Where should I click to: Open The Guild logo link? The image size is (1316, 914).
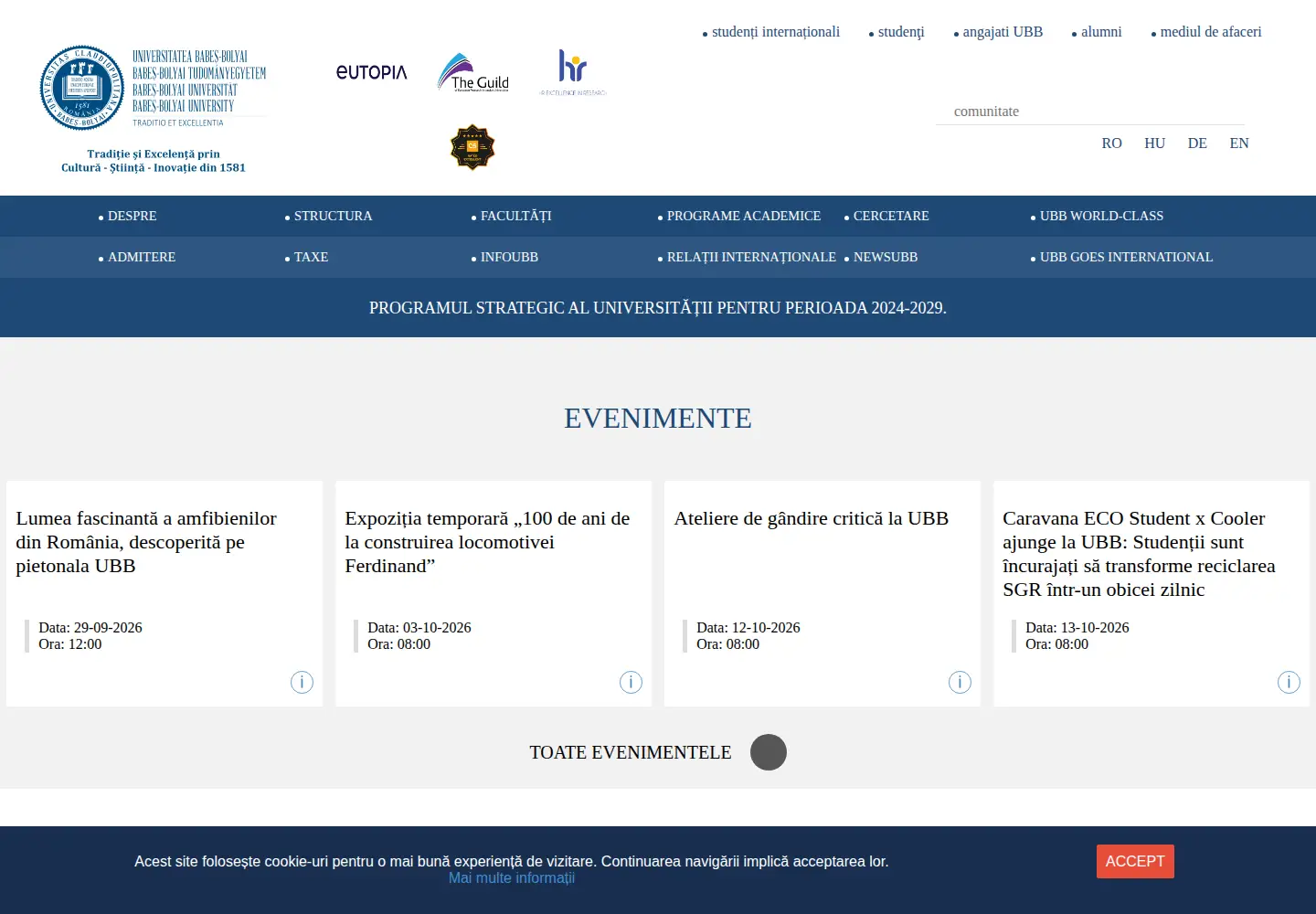pos(473,72)
